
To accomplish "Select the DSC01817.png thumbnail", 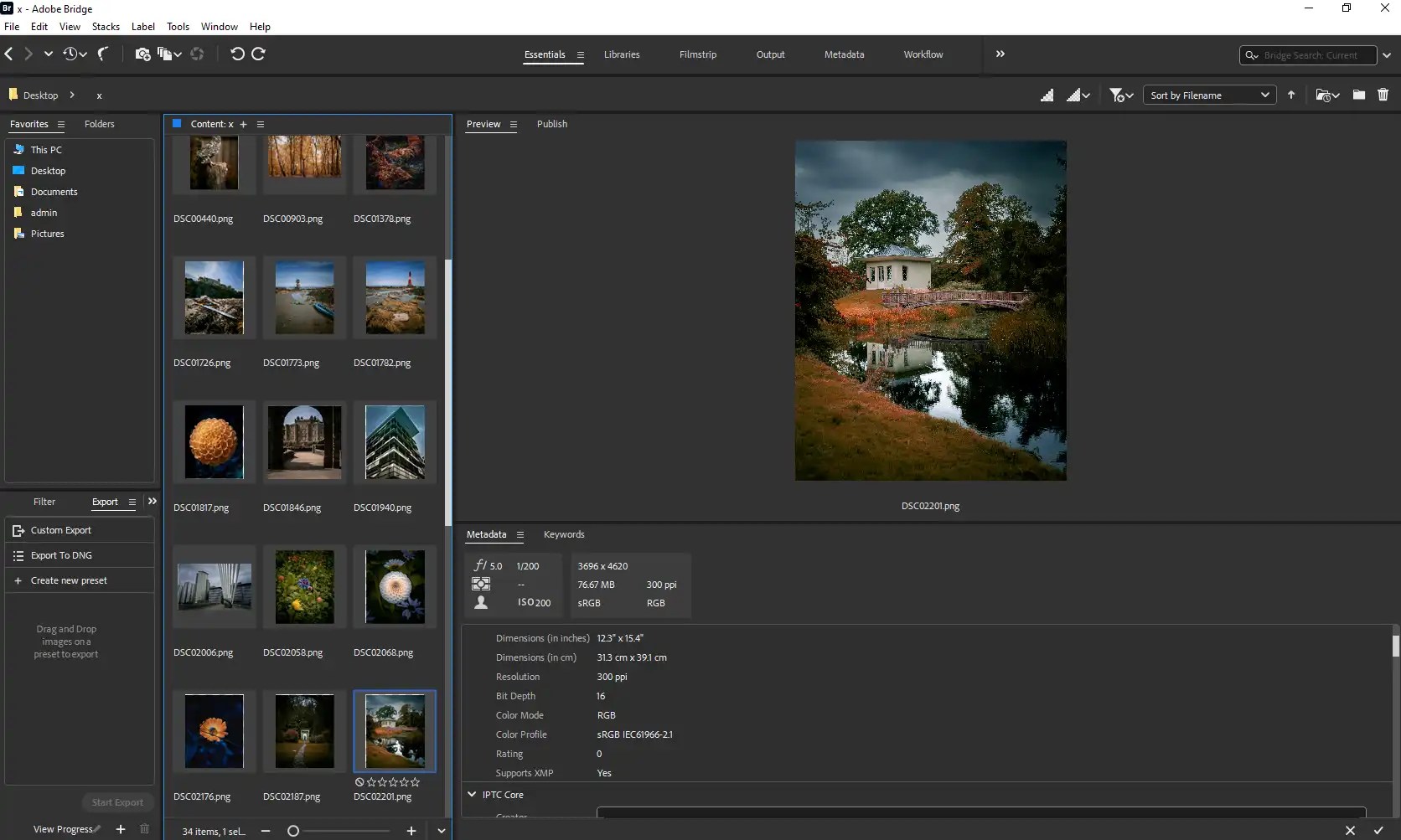I will point(214,442).
